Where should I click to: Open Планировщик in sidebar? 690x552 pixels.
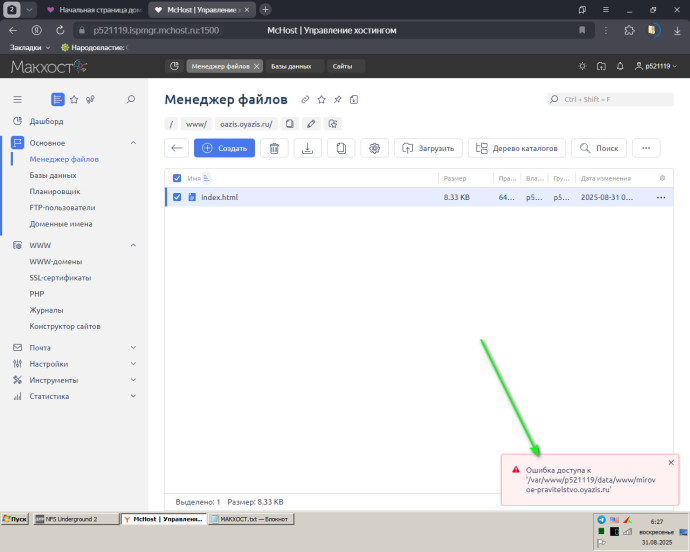(55, 191)
